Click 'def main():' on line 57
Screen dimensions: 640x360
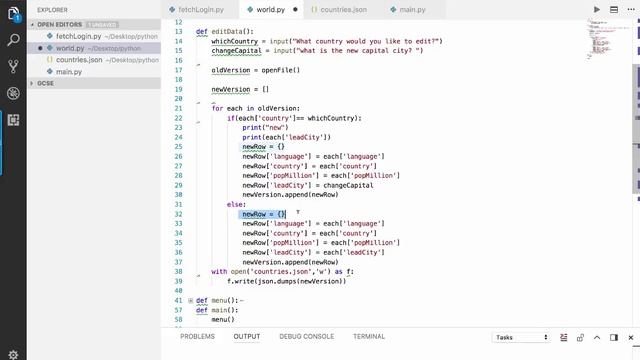(x=217, y=310)
